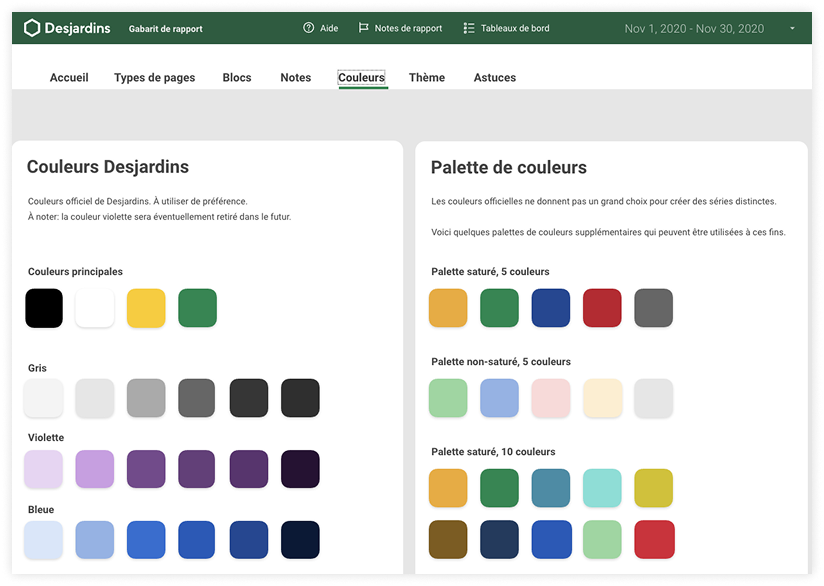Click the Couleurs tab
Viewport: 824px width, 586px height.
[362, 77]
